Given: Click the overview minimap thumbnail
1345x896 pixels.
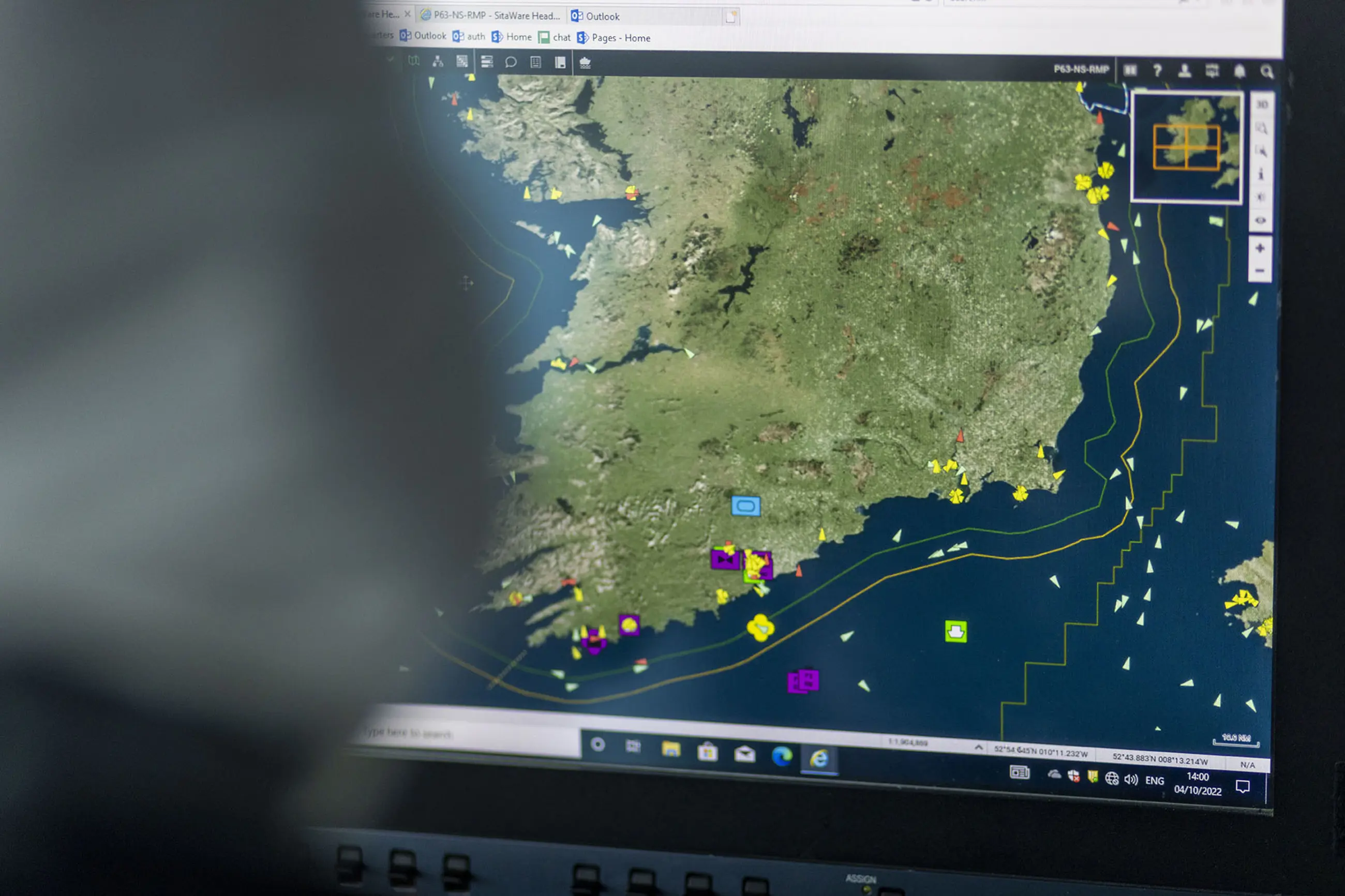Looking at the screenshot, I should 1187,147.
